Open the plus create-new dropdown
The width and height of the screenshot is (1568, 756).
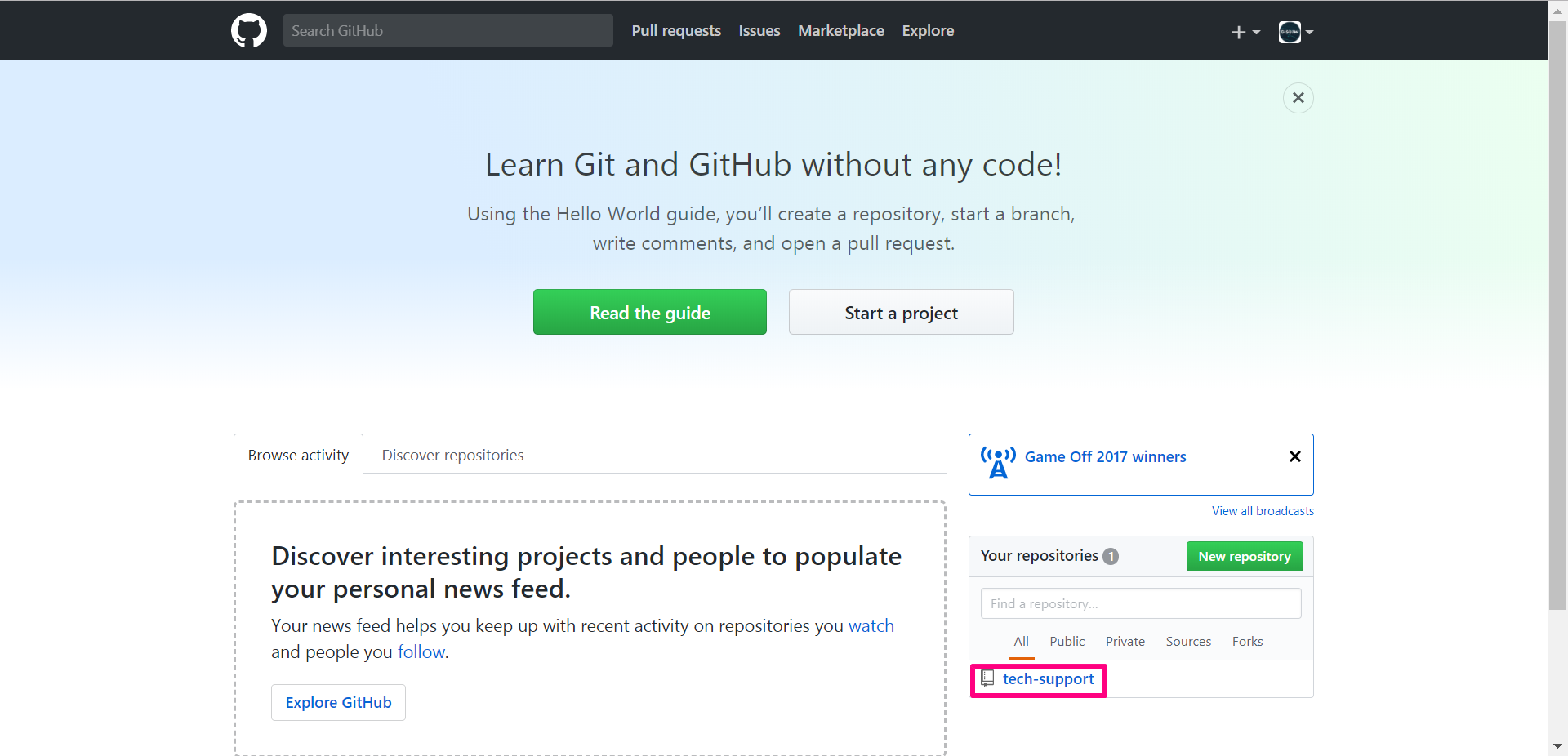point(1245,32)
